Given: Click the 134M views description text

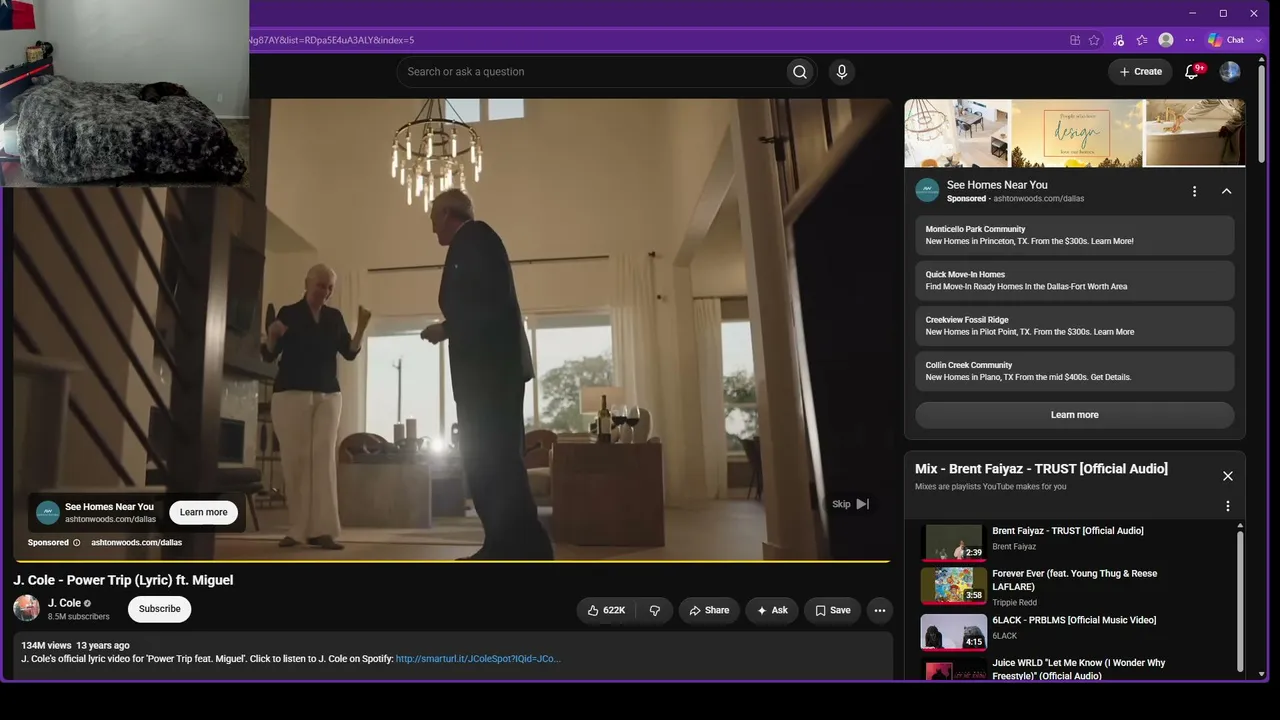Looking at the screenshot, I should [75, 646].
